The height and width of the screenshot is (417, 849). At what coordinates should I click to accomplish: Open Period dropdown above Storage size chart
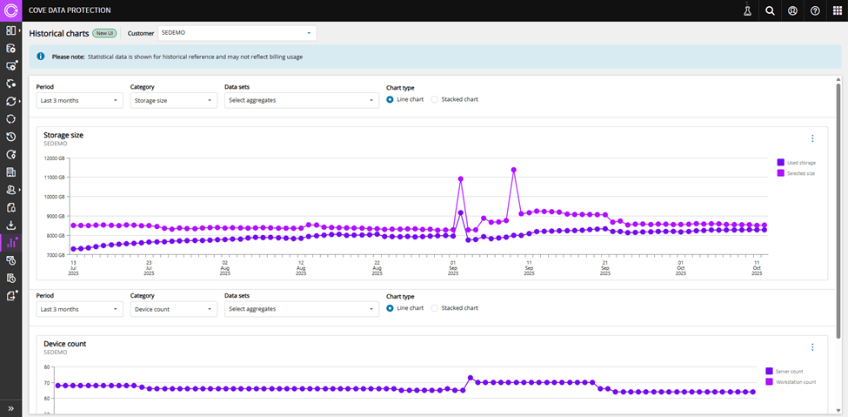[79, 100]
